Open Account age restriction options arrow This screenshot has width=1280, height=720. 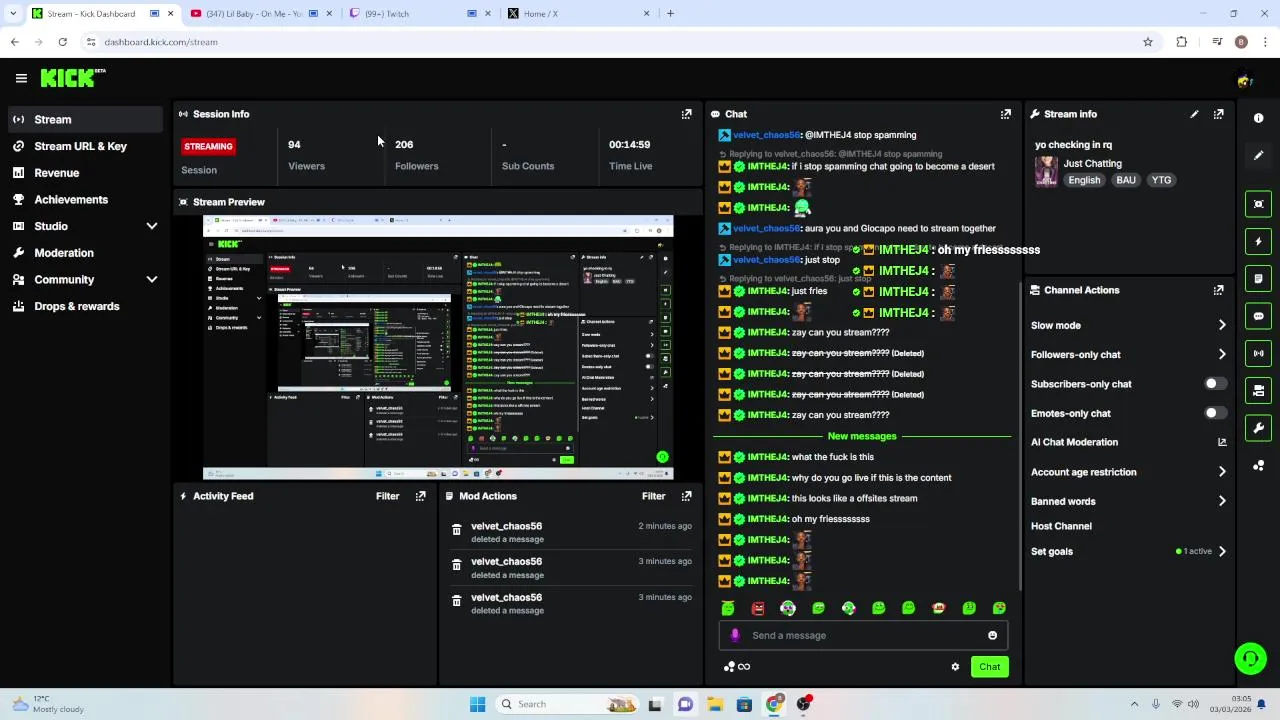[x=1222, y=472]
